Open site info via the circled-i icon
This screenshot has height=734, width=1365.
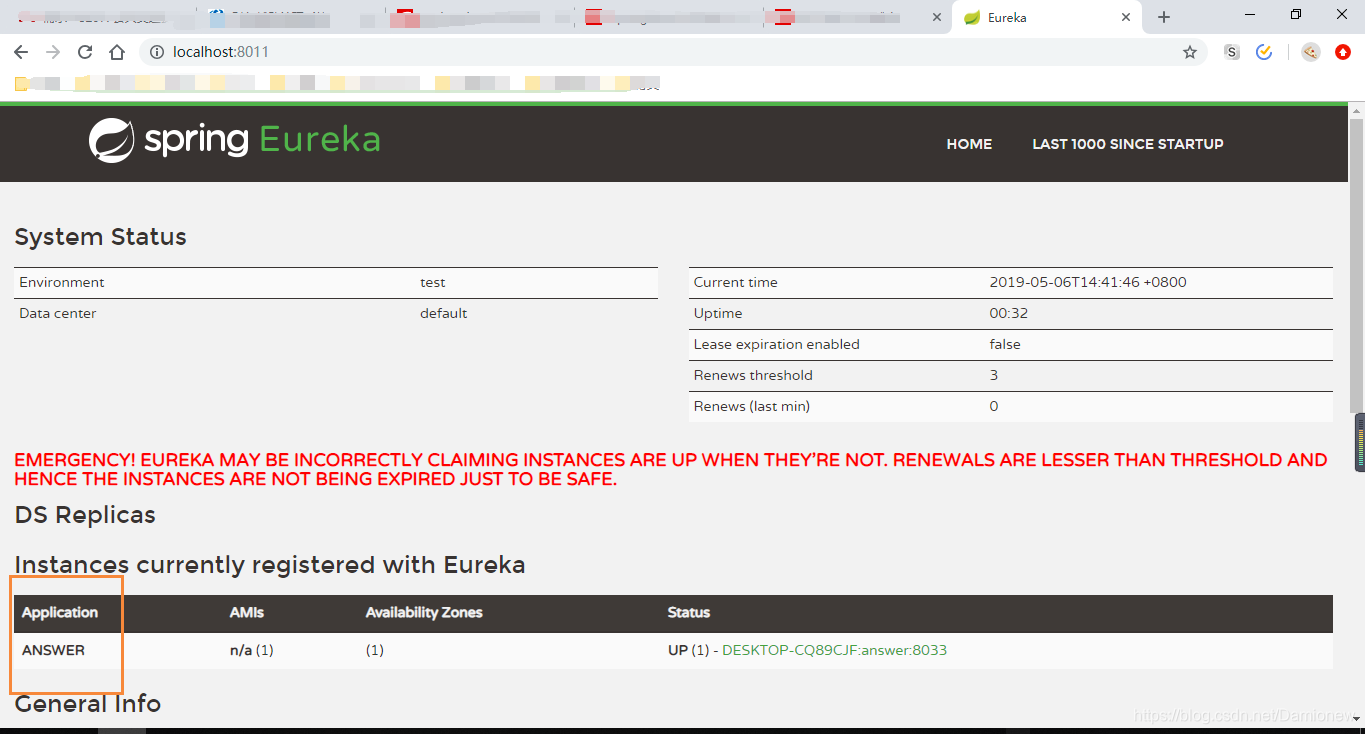pyautogui.click(x=159, y=51)
